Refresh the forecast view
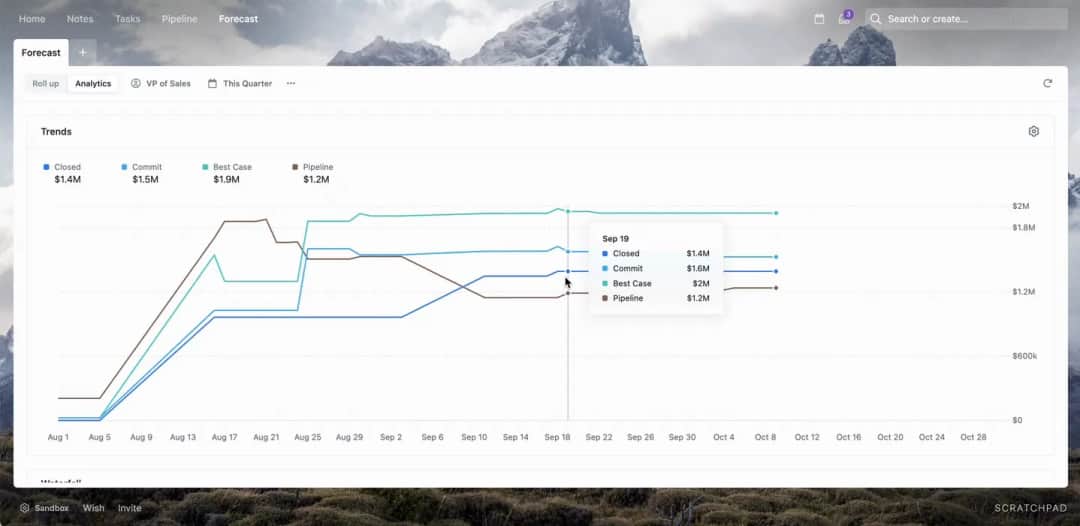 (x=1048, y=83)
